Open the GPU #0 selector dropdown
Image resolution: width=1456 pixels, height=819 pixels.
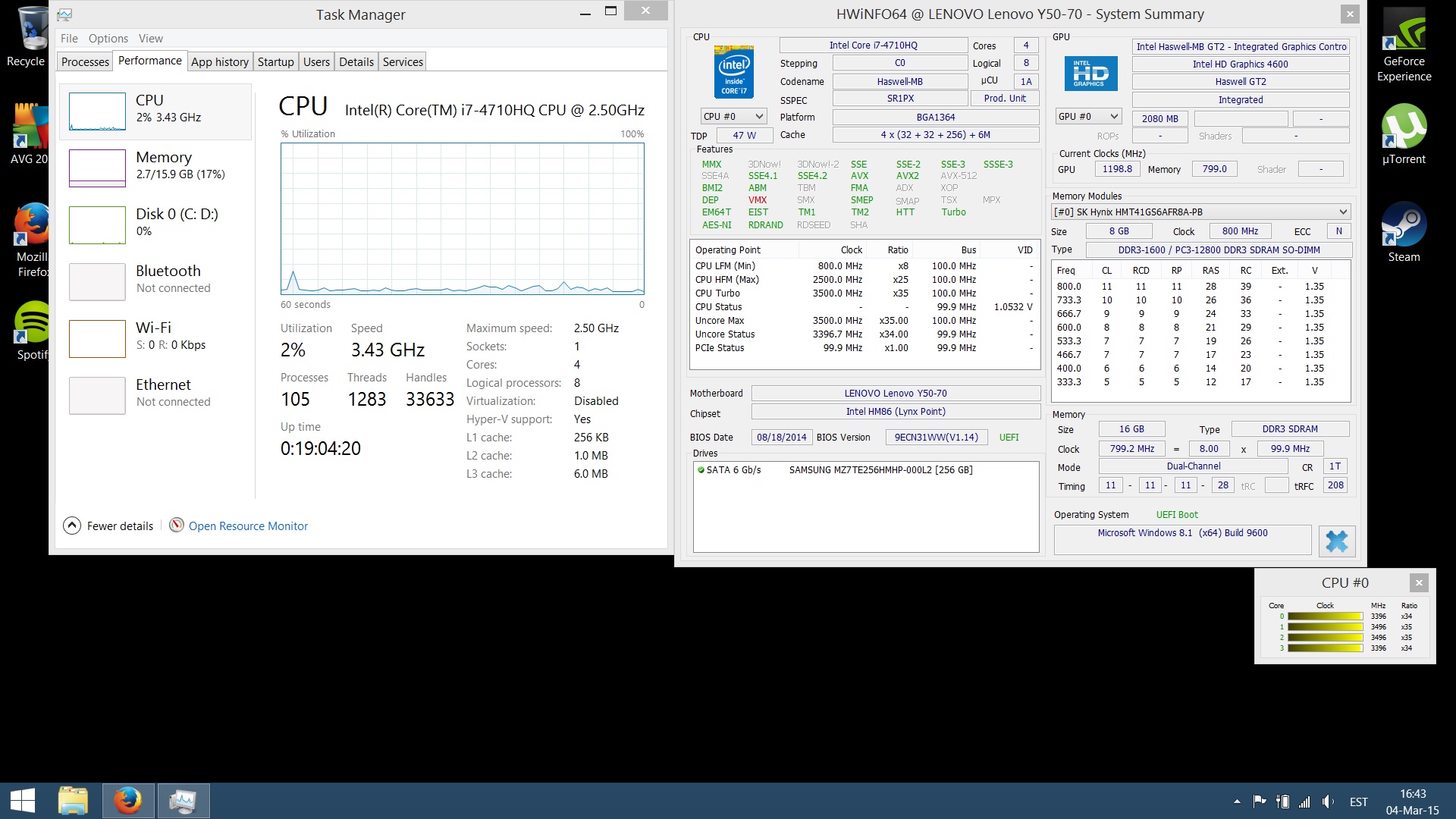[1088, 116]
